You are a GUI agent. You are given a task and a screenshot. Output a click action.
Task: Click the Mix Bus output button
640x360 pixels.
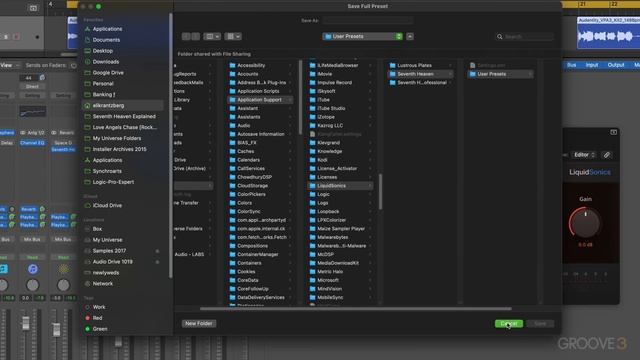32,240
